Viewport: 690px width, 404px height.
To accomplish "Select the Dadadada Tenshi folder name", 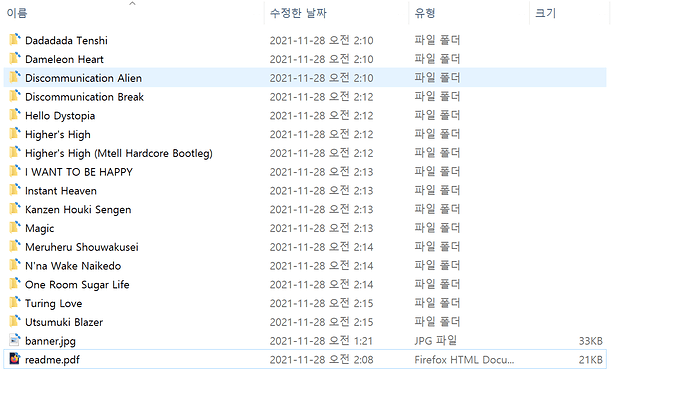I will pyautogui.click(x=66, y=40).
